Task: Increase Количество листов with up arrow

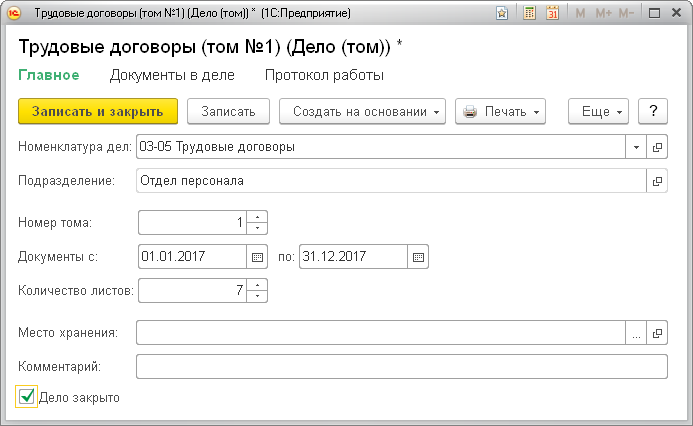Action: (x=257, y=285)
